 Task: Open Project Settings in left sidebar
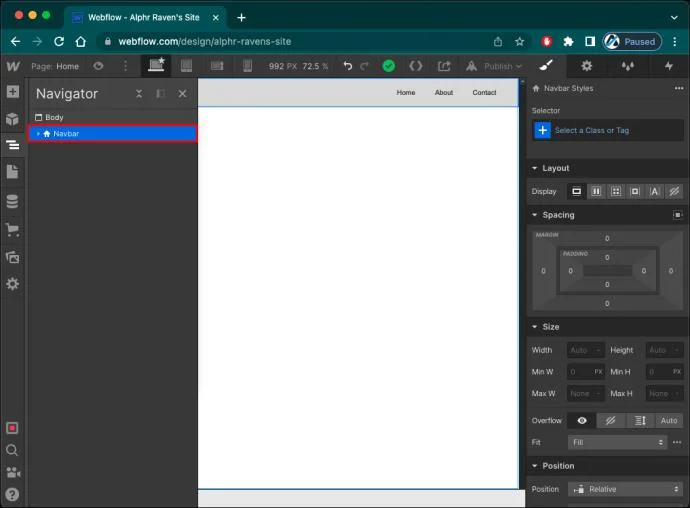13,284
